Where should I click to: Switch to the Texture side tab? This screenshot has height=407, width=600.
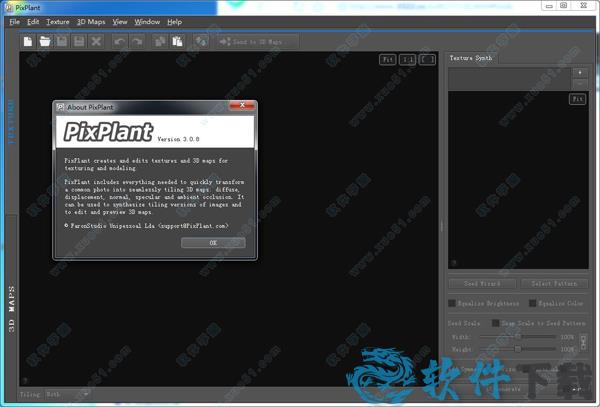coord(11,122)
